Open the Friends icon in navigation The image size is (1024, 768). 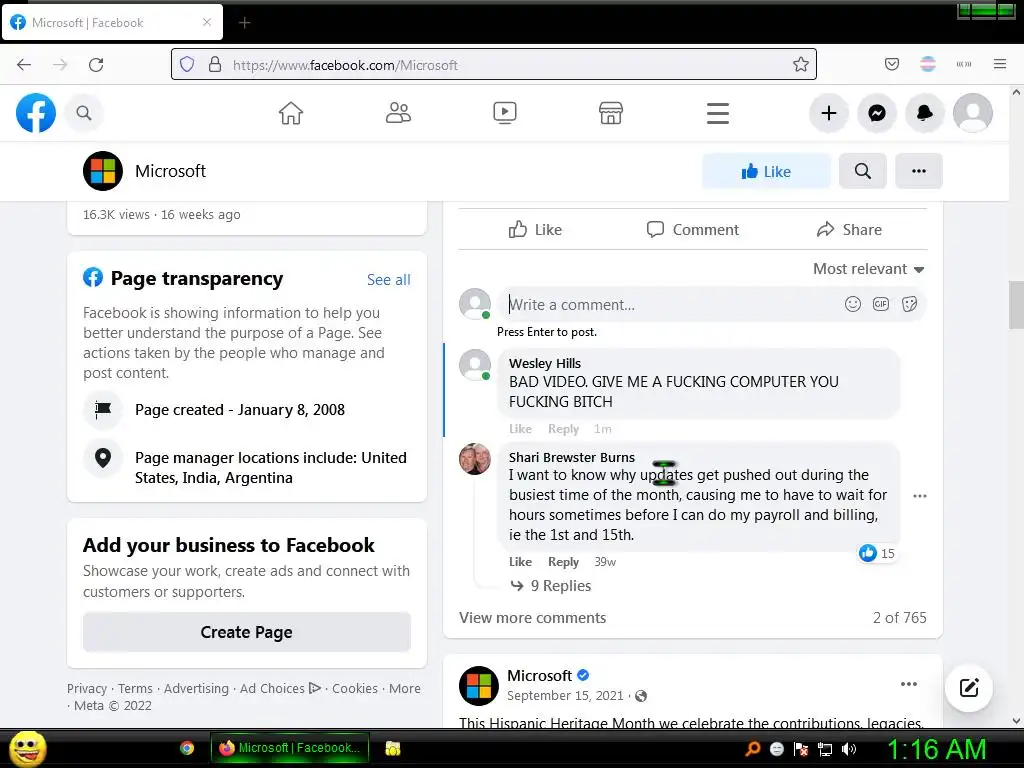click(x=398, y=113)
